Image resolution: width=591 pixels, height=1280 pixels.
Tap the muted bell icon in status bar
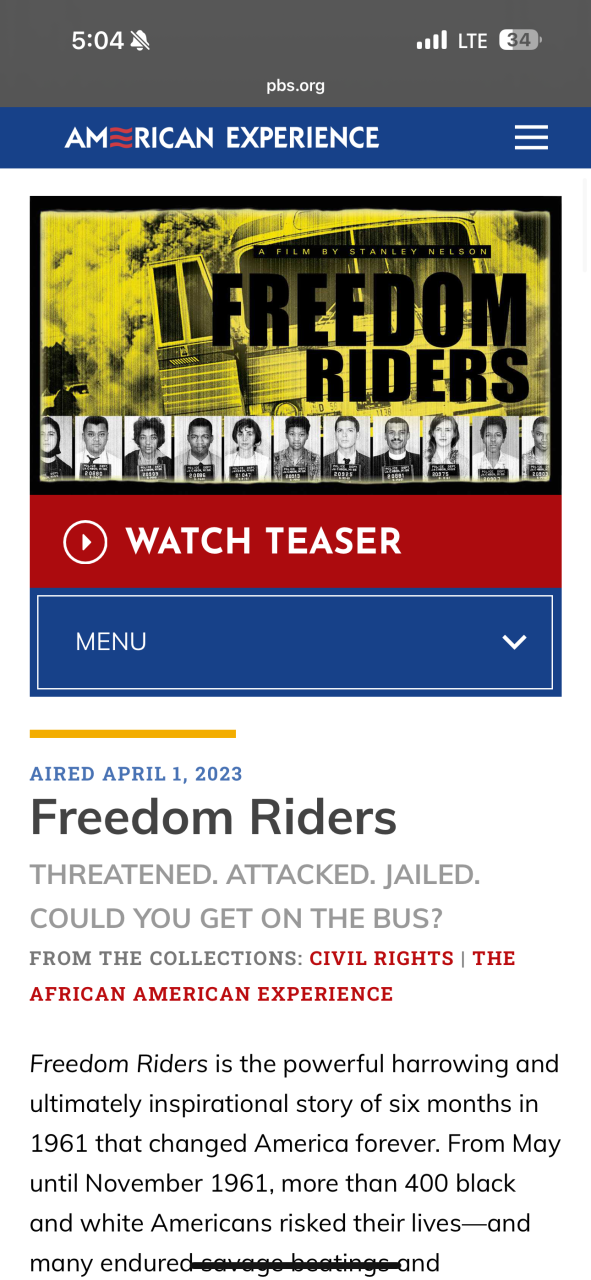140,40
